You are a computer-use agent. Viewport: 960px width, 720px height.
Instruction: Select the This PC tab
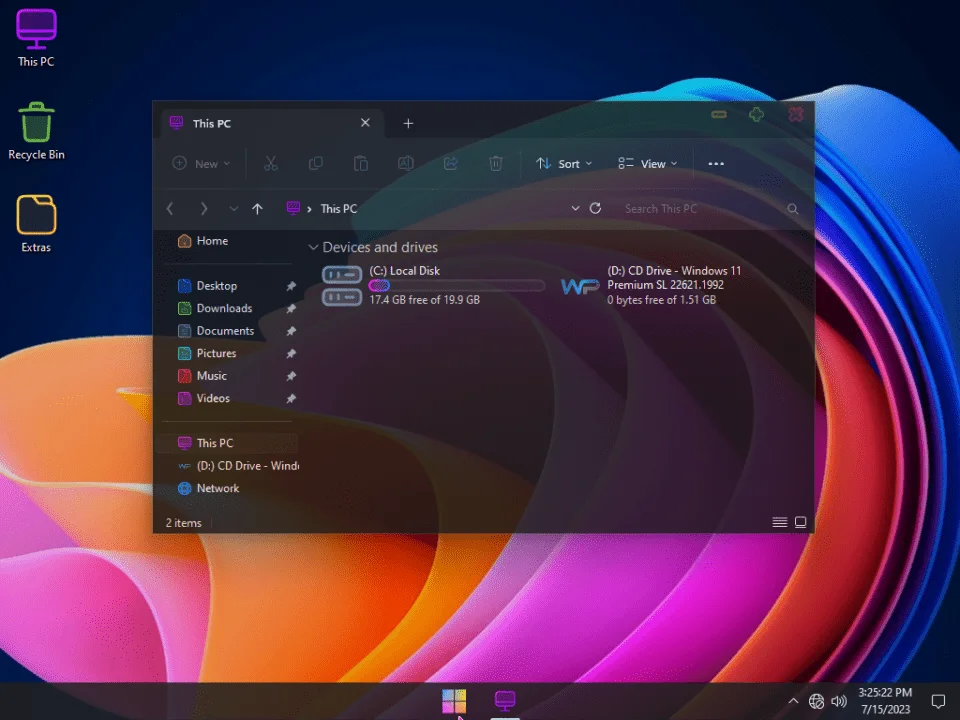(x=272, y=123)
